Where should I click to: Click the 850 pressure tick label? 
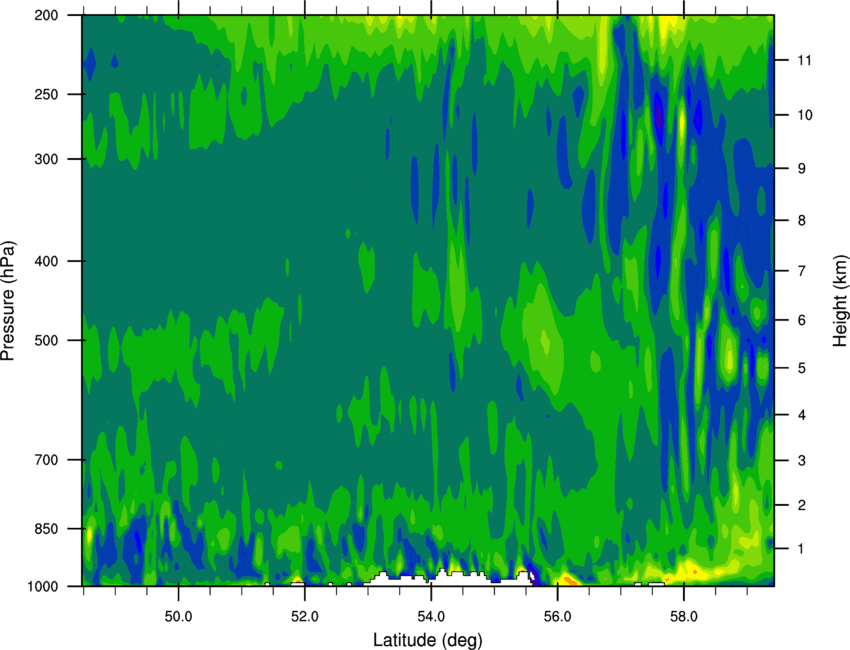click(46, 528)
